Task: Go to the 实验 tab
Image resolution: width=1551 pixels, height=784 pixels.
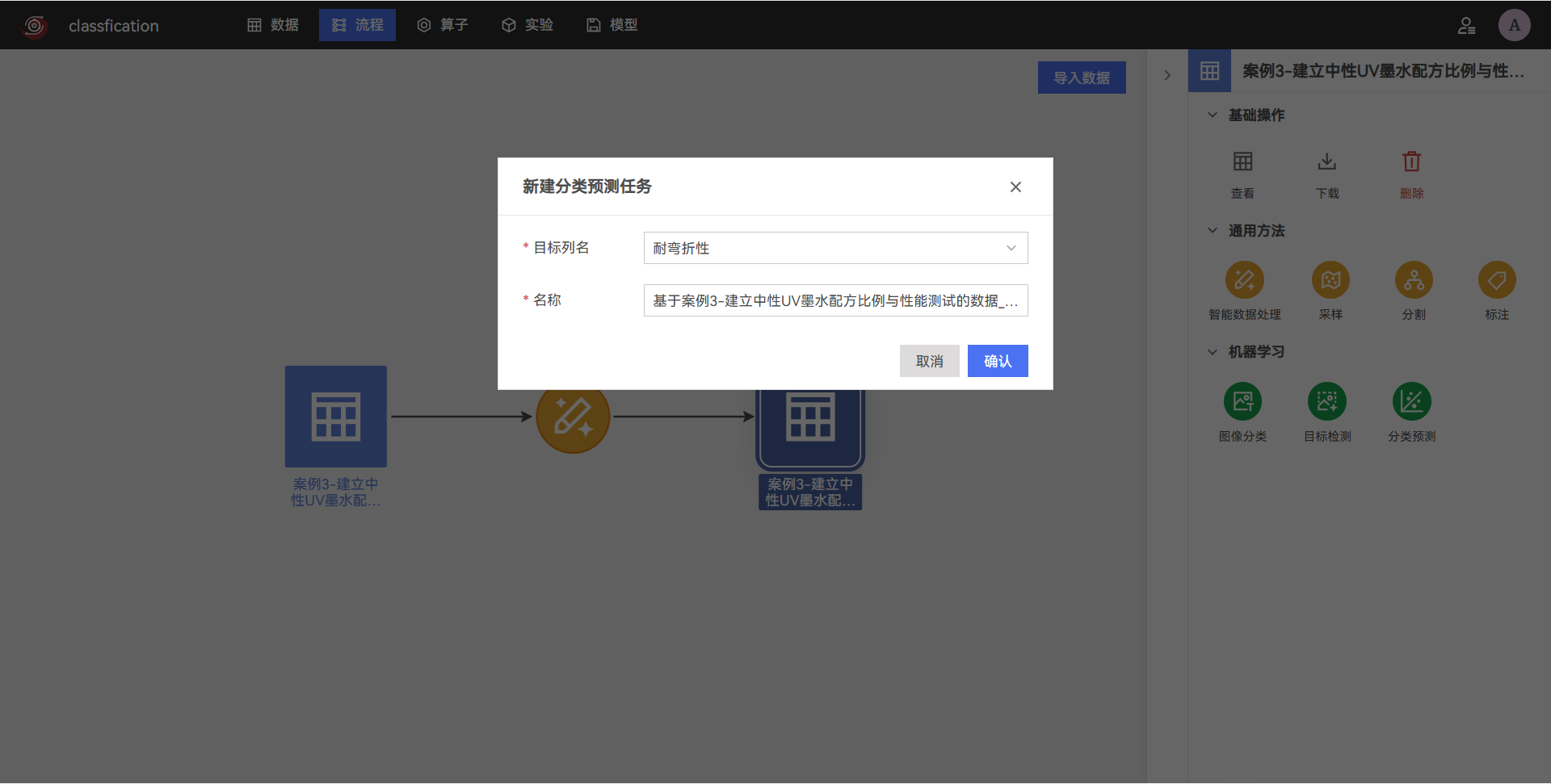Action: tap(528, 25)
